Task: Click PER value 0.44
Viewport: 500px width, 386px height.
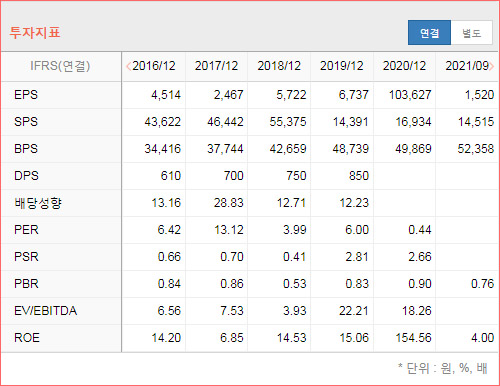Action: (x=420, y=230)
